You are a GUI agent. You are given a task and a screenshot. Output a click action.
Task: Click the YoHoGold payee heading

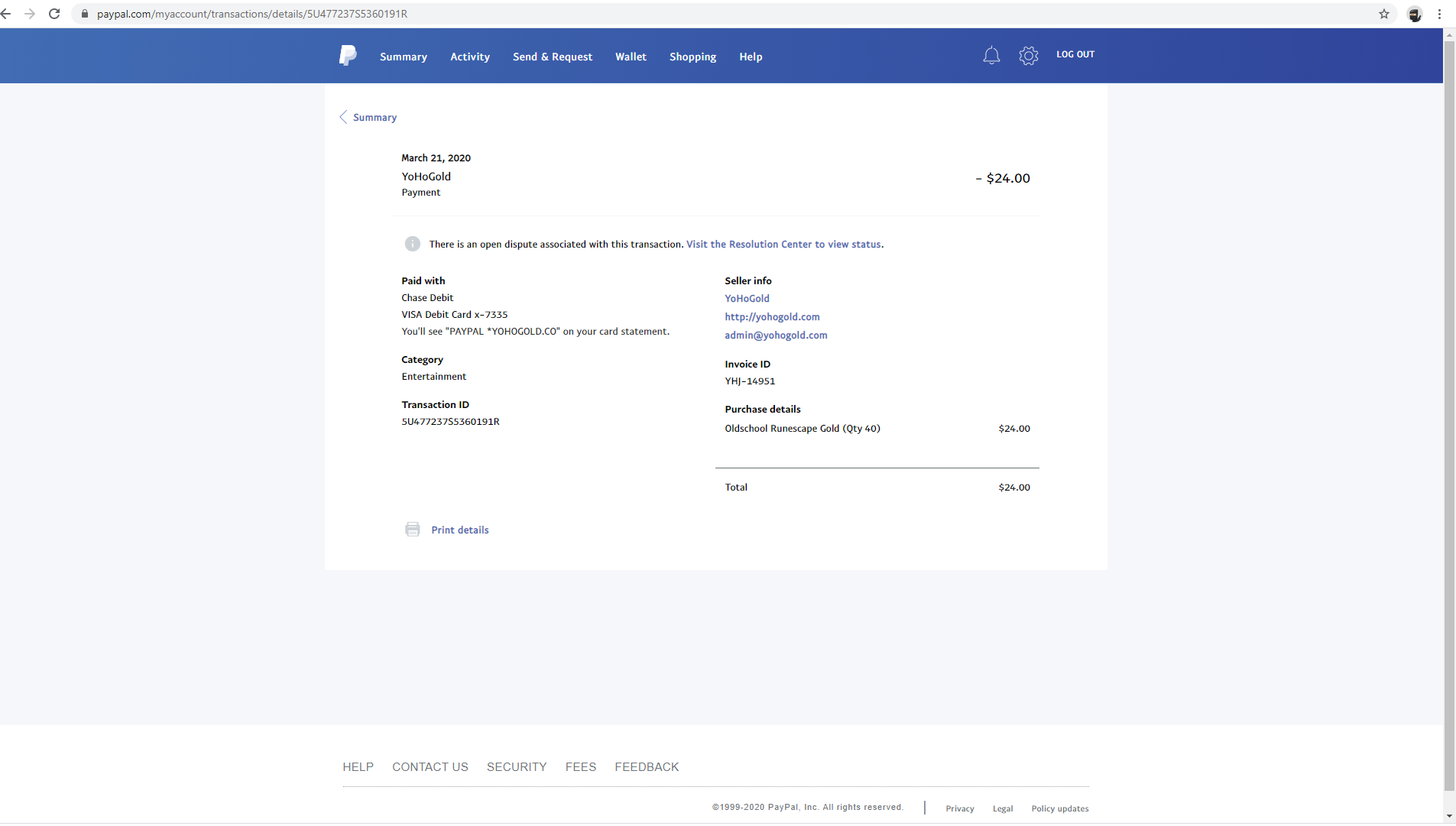tap(426, 176)
